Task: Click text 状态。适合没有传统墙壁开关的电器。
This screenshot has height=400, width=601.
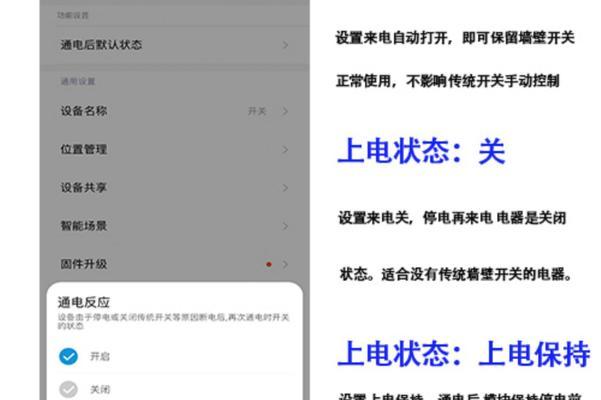Action: coord(456,274)
